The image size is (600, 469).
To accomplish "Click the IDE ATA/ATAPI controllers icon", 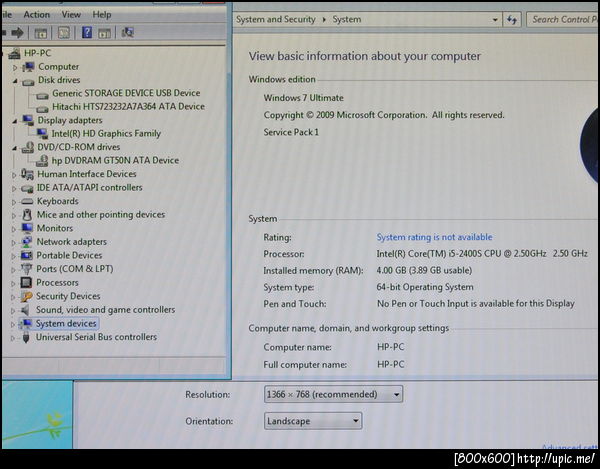I will pos(27,188).
